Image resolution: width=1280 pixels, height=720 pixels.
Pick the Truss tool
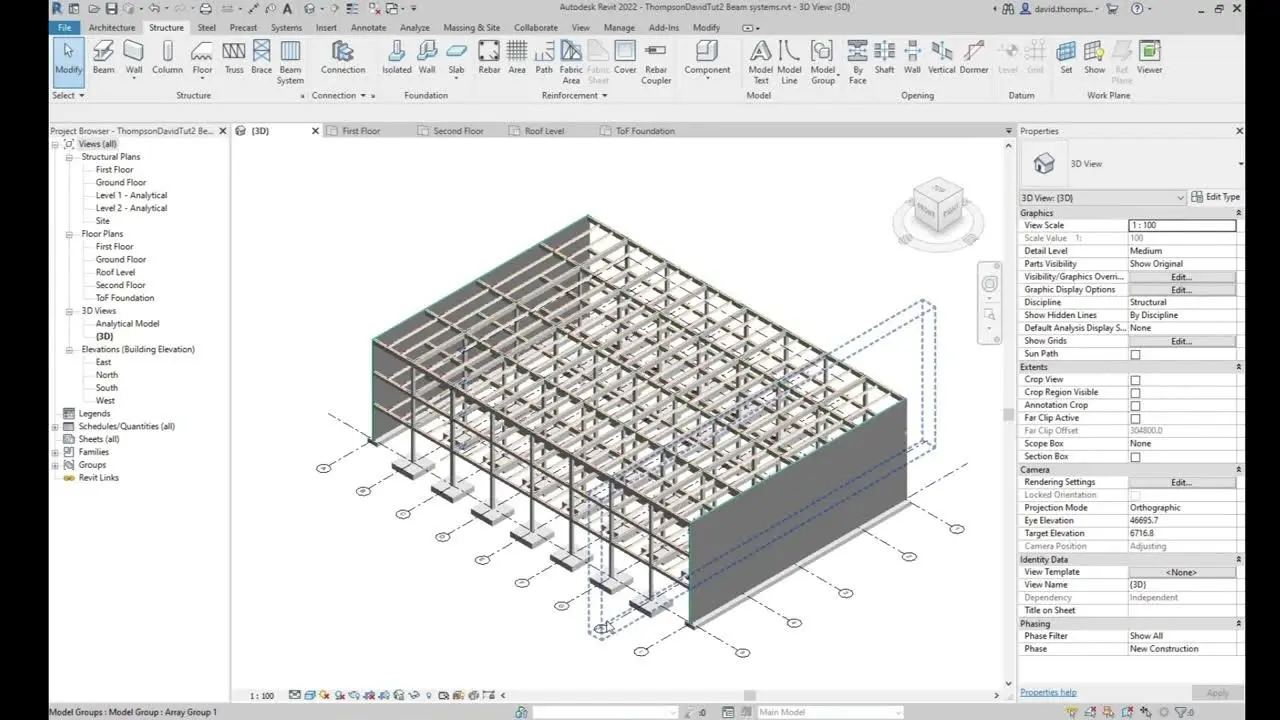tap(234, 58)
